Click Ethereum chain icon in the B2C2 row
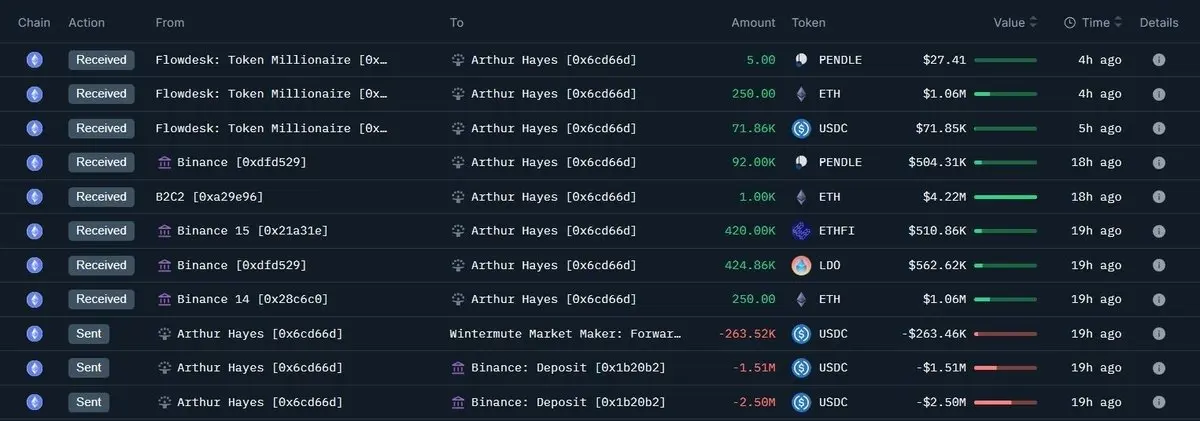This screenshot has width=1200, height=421. [x=35, y=197]
